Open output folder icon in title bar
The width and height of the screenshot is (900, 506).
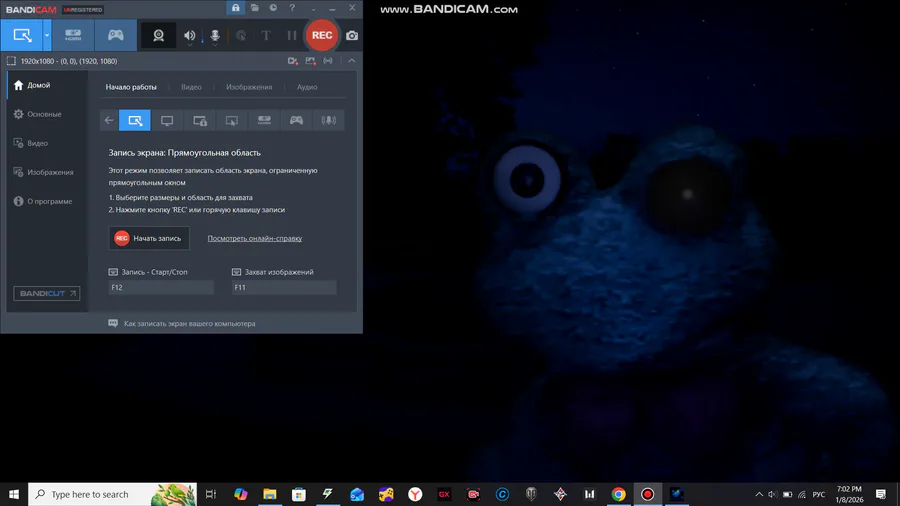(254, 8)
